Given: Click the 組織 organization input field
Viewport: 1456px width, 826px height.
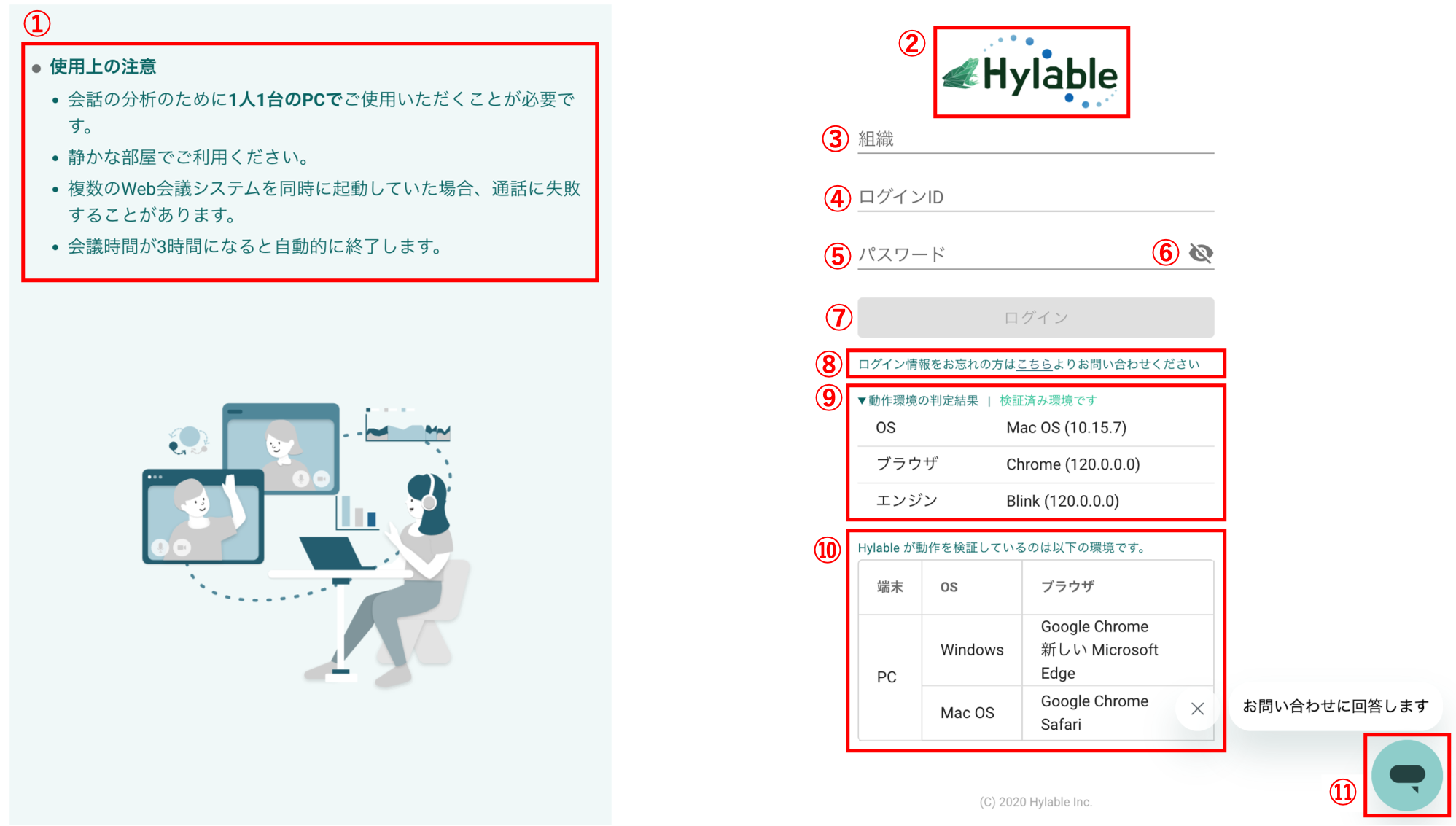Looking at the screenshot, I should [x=1035, y=139].
